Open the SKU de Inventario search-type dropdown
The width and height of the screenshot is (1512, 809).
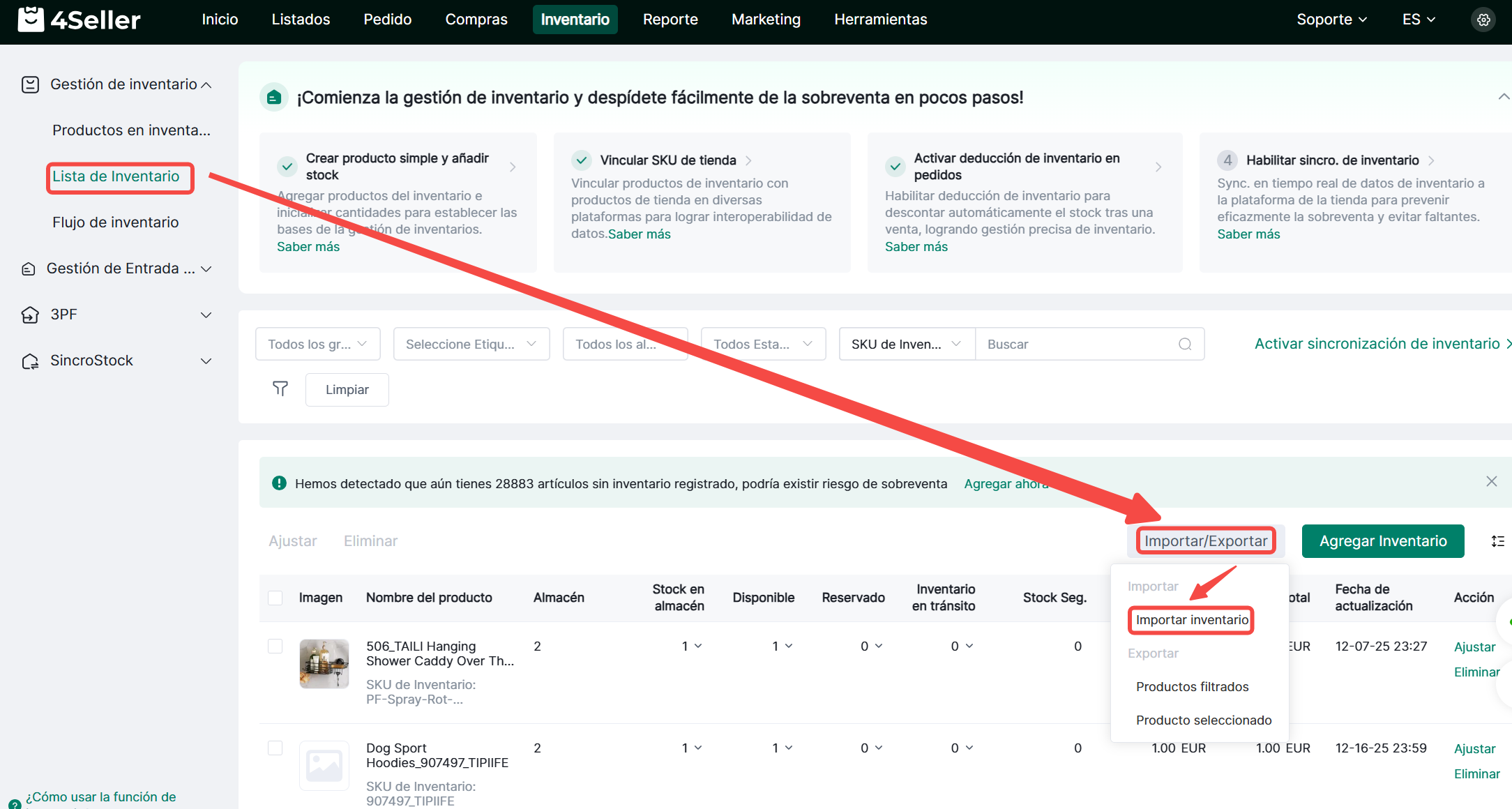[906, 344]
